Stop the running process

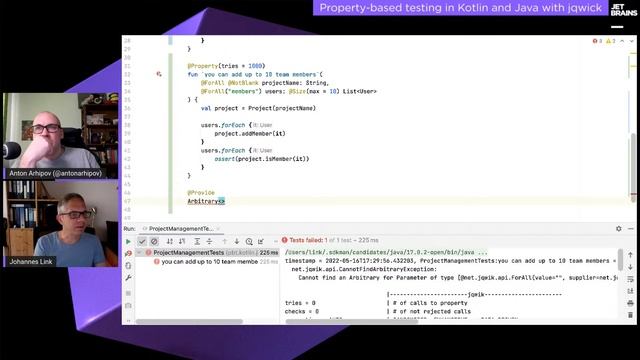tap(128, 293)
